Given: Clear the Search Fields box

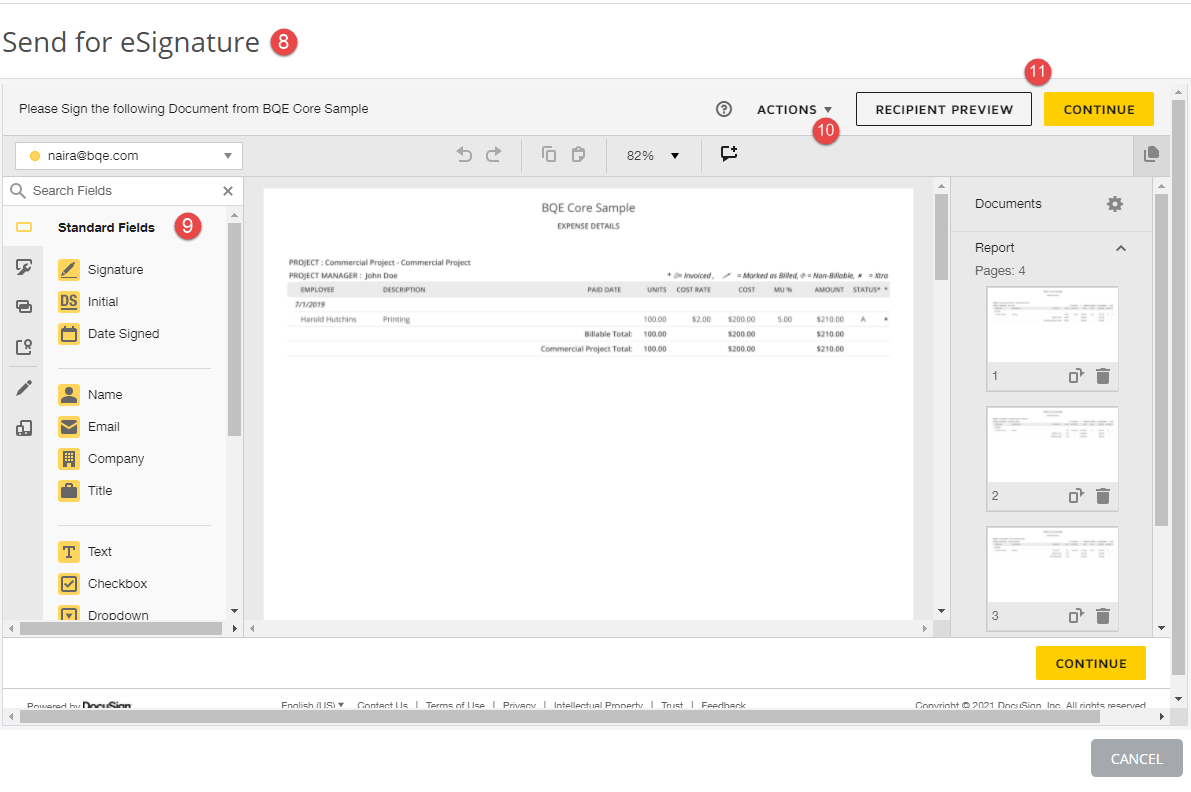Looking at the screenshot, I should (x=228, y=191).
